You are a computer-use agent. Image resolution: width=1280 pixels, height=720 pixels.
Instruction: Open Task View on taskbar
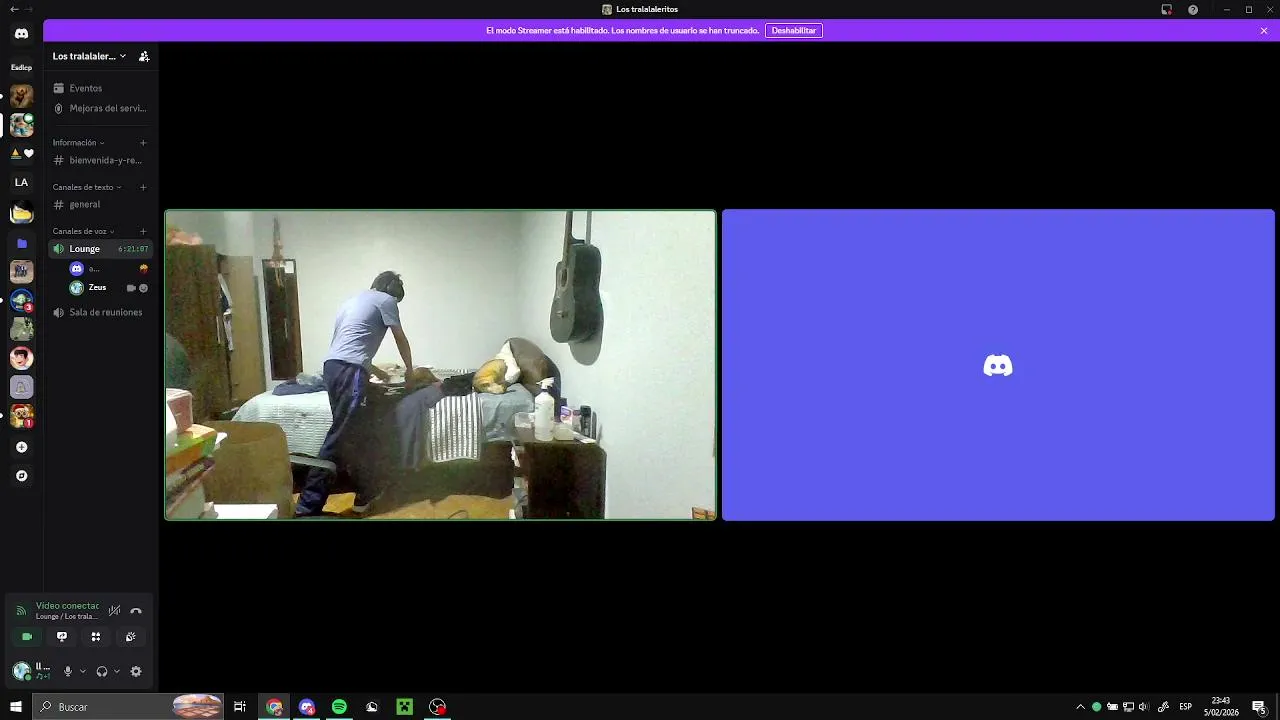[x=240, y=707]
